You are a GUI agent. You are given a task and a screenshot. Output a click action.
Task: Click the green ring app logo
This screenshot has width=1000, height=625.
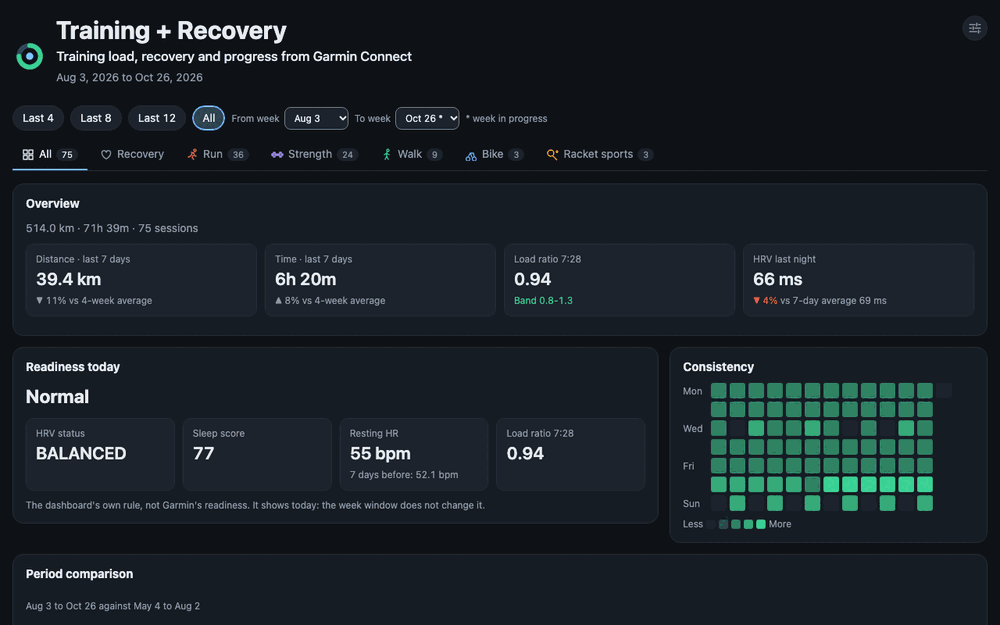click(29, 56)
